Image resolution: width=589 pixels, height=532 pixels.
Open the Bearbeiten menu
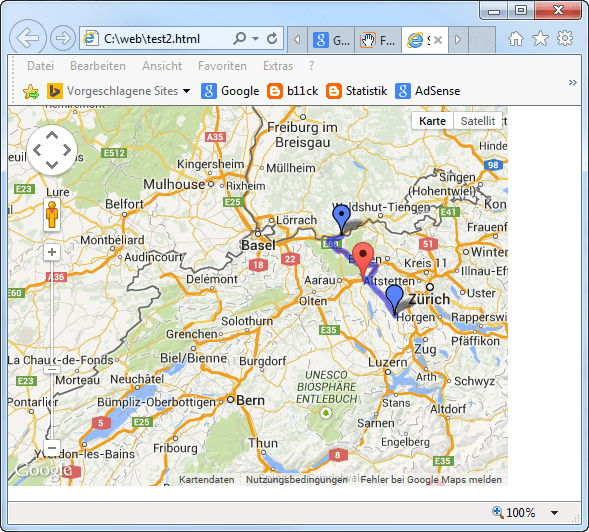(x=98, y=66)
